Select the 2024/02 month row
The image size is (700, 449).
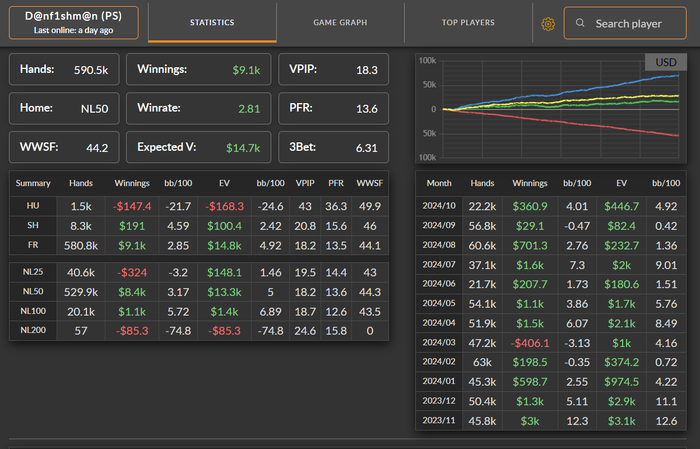pyautogui.click(x=551, y=362)
